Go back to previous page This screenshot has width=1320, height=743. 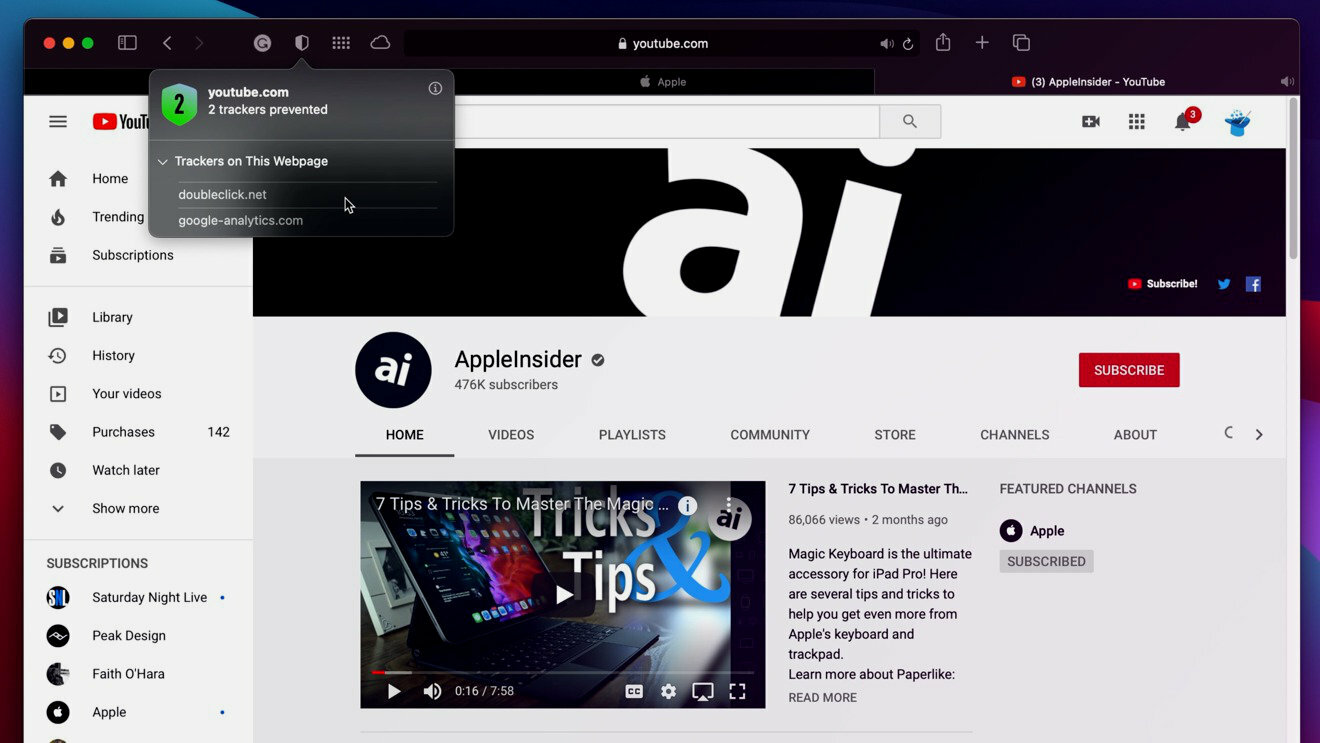(167, 43)
